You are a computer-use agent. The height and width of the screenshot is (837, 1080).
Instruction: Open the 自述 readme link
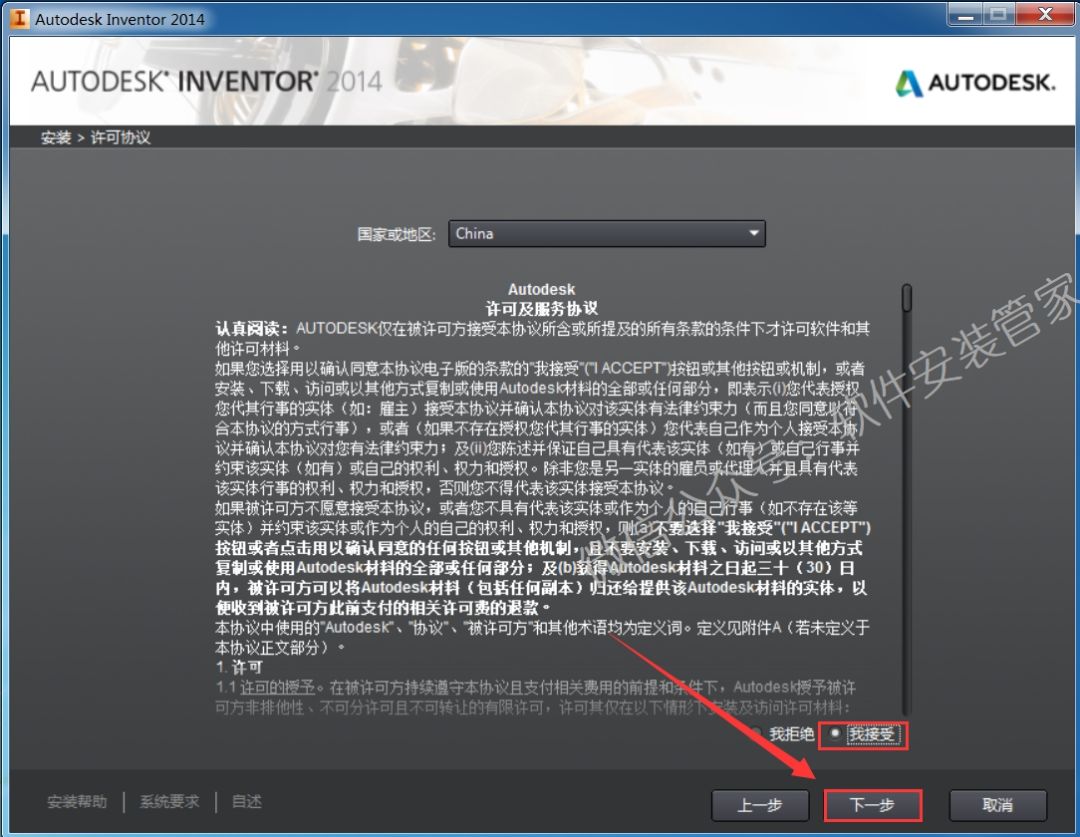245,801
